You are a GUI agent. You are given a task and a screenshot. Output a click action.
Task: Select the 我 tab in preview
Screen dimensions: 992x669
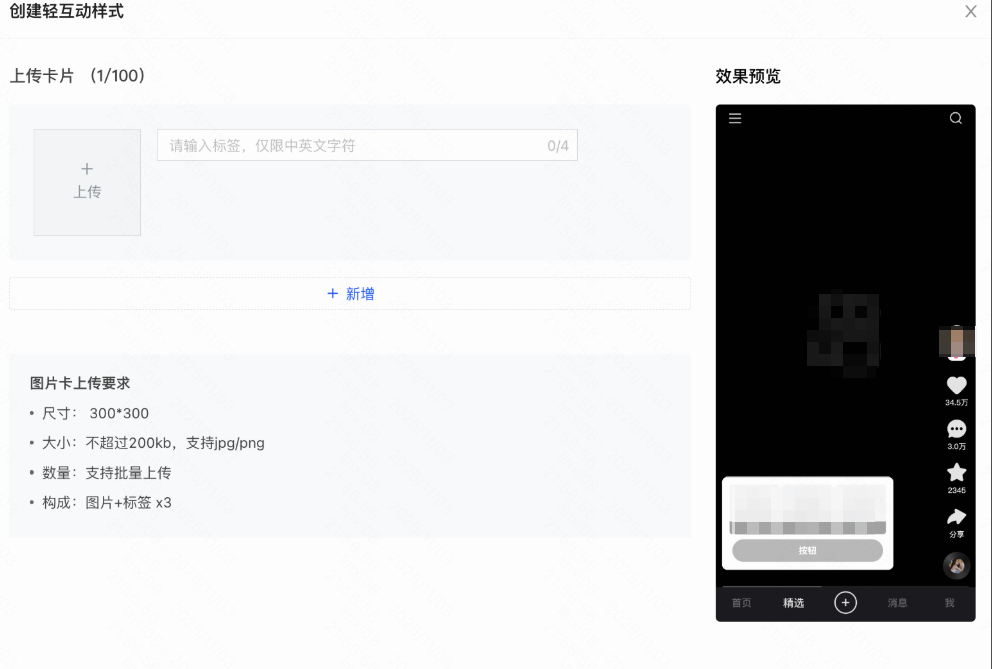949,603
